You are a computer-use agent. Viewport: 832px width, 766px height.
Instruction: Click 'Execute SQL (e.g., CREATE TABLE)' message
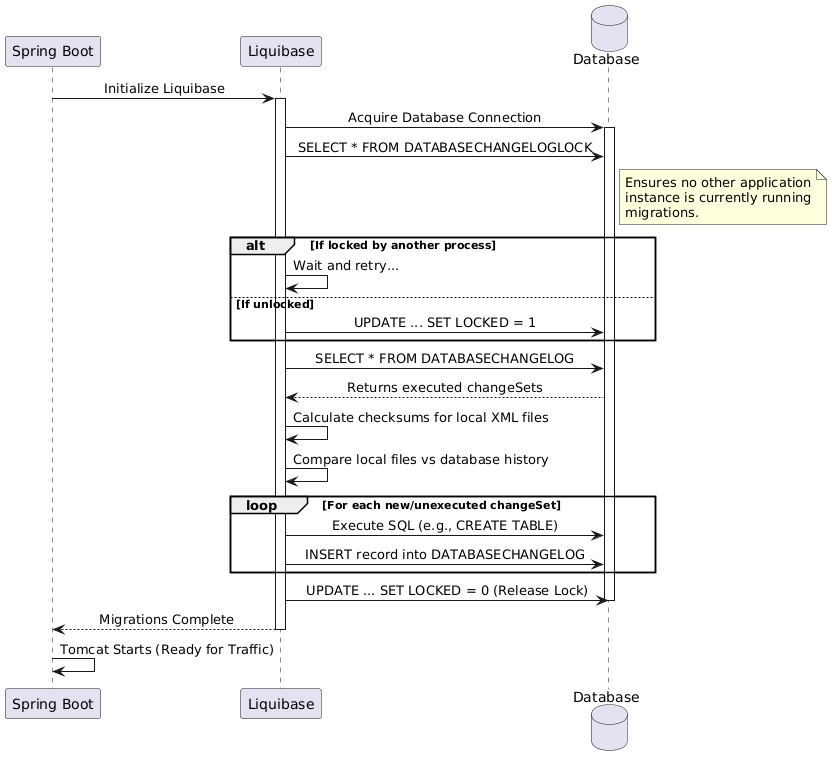click(x=445, y=526)
